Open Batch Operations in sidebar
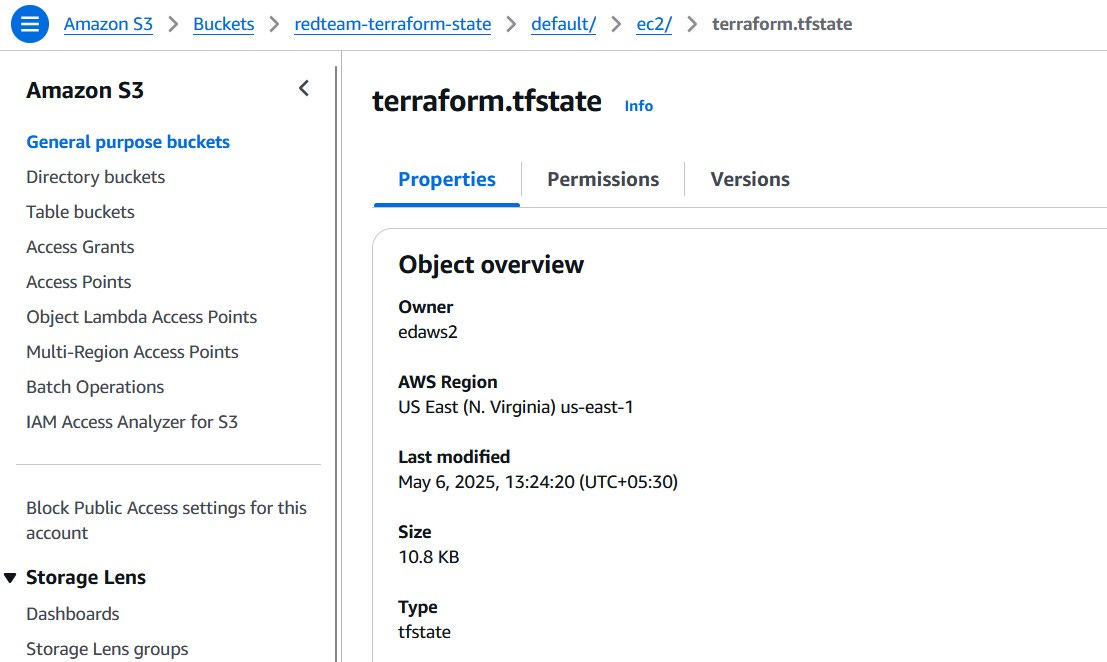This screenshot has height=662, width=1107. (x=95, y=387)
